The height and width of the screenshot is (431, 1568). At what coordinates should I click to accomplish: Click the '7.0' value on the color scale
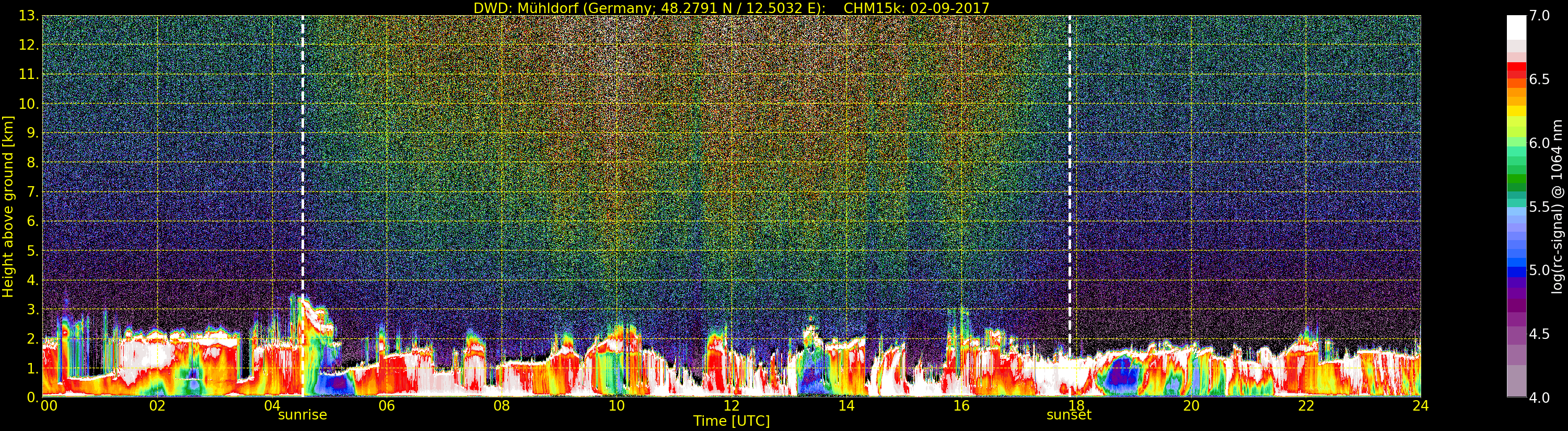coord(1539,15)
